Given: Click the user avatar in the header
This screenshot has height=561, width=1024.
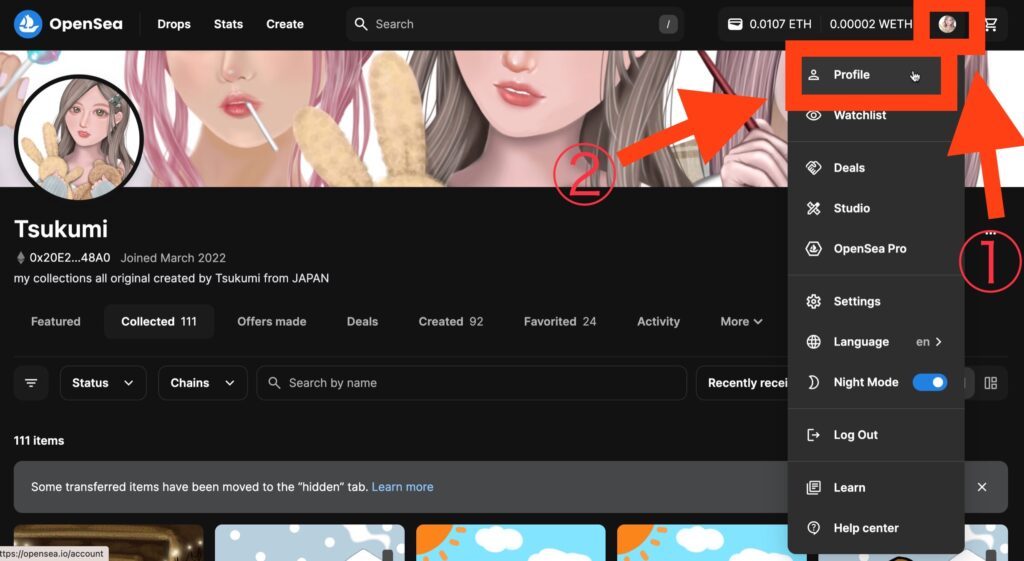Looking at the screenshot, I should (x=947, y=24).
